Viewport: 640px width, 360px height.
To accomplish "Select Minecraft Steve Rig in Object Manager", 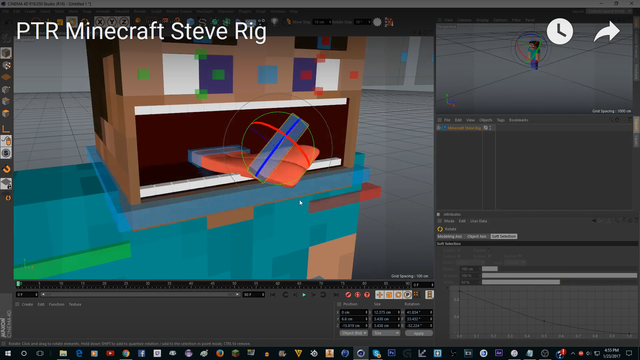I will click(x=464, y=128).
